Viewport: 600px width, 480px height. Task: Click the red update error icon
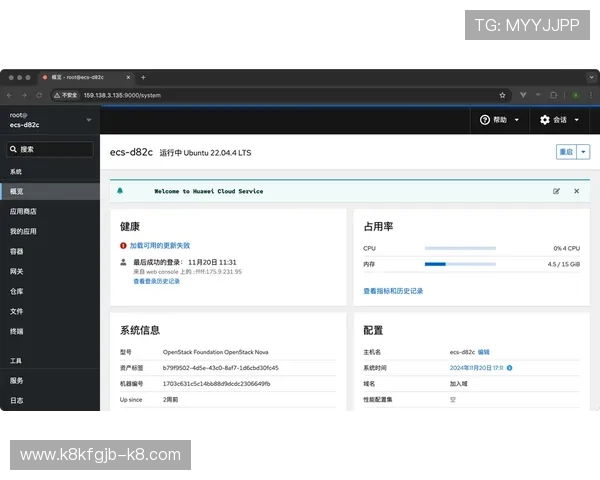[123, 246]
